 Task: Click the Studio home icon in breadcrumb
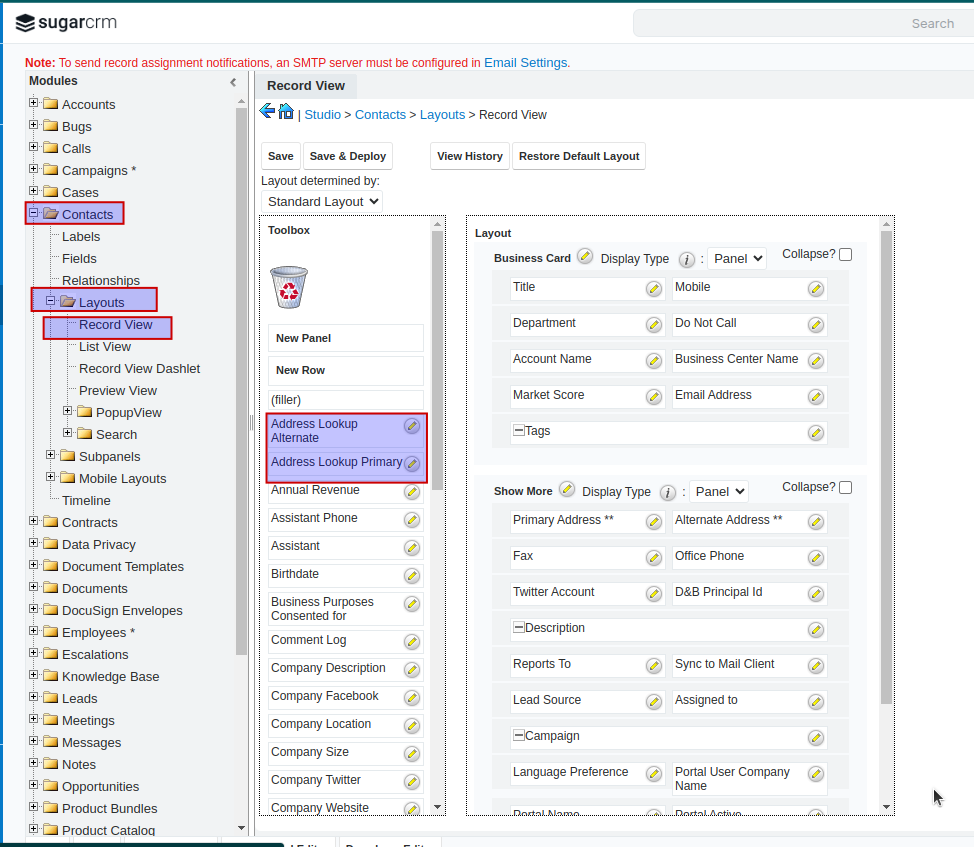tap(286, 112)
